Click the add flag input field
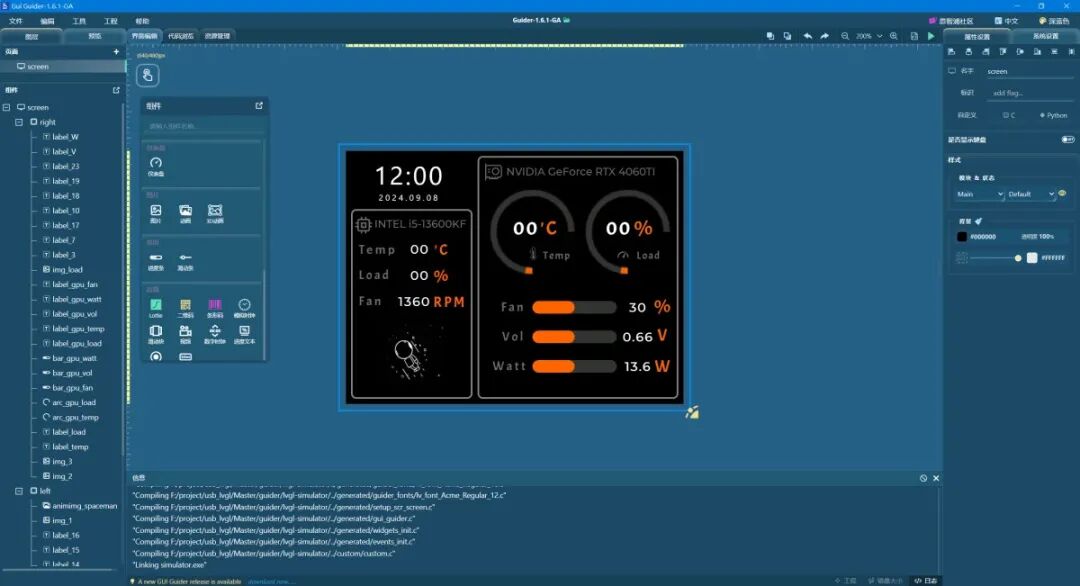The height and width of the screenshot is (586, 1080). click(1029, 93)
